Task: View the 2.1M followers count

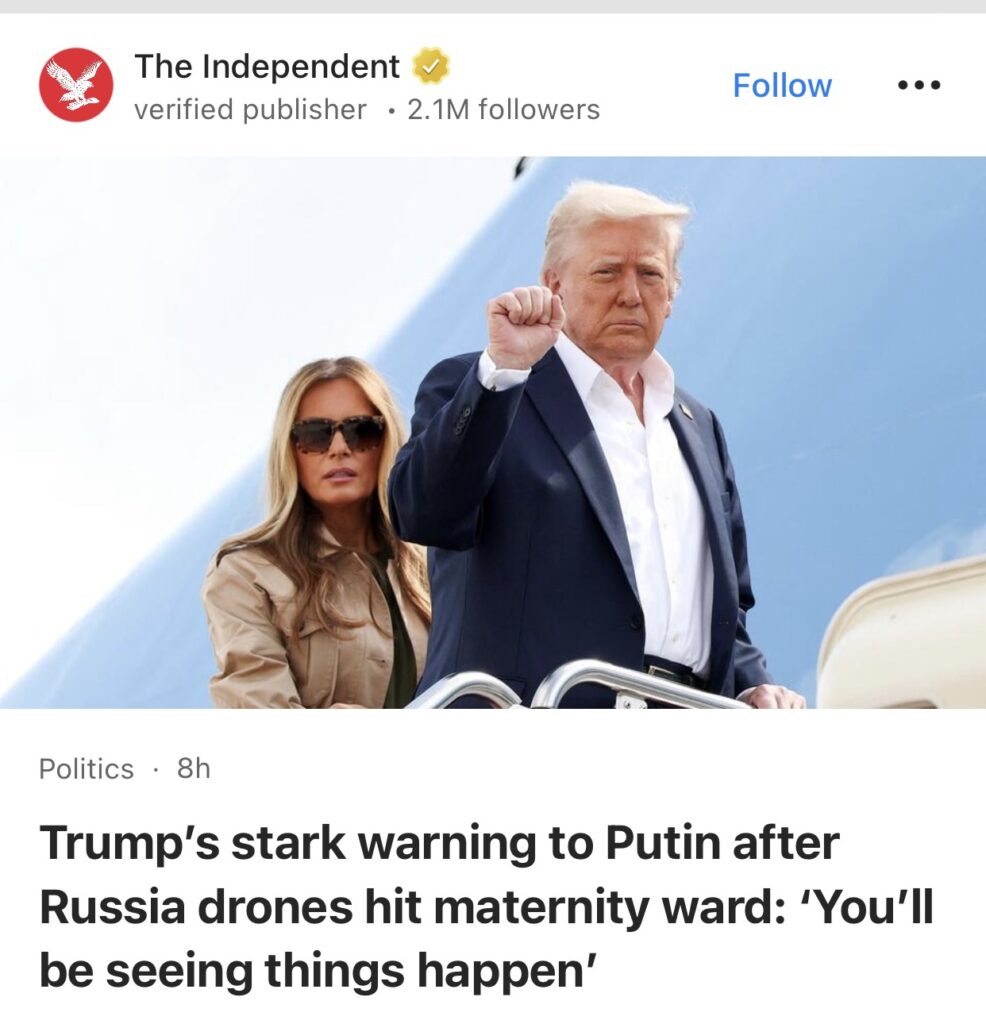Action: 503,110
